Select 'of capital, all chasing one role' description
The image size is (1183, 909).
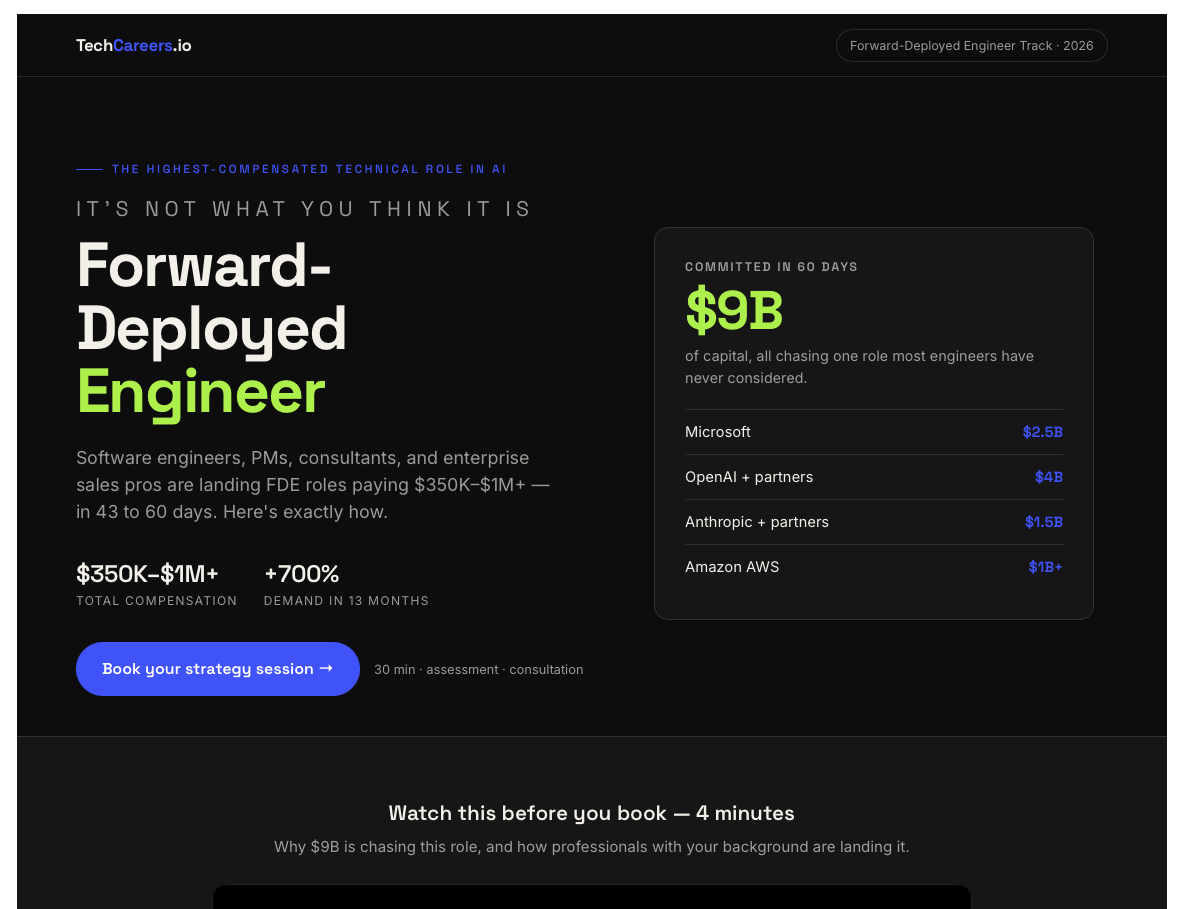coord(859,367)
